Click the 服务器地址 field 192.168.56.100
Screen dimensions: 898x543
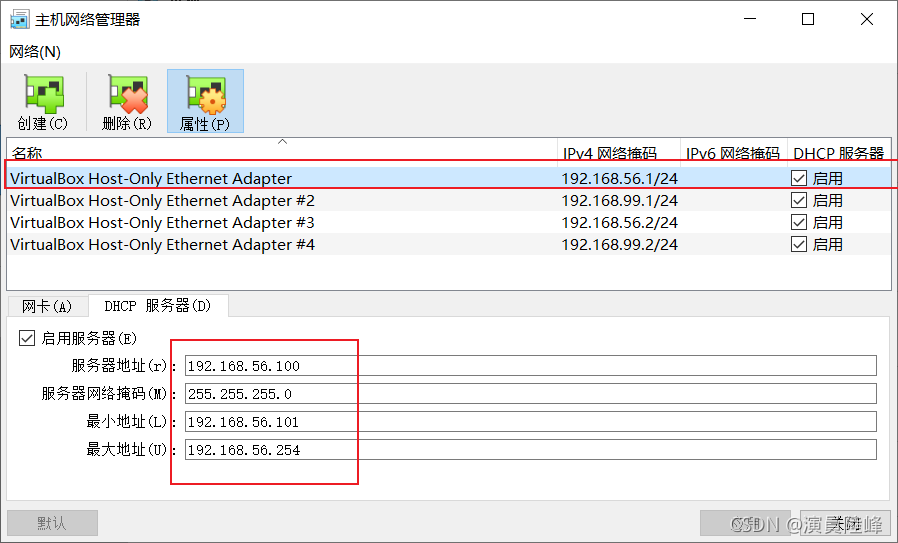pos(531,365)
